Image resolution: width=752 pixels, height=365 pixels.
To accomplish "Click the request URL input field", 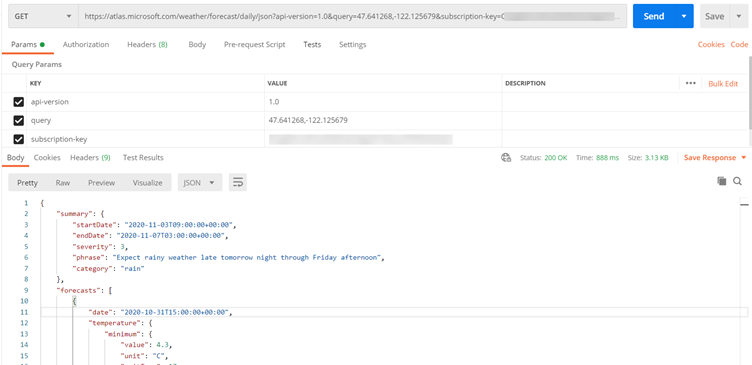I will [x=352, y=16].
